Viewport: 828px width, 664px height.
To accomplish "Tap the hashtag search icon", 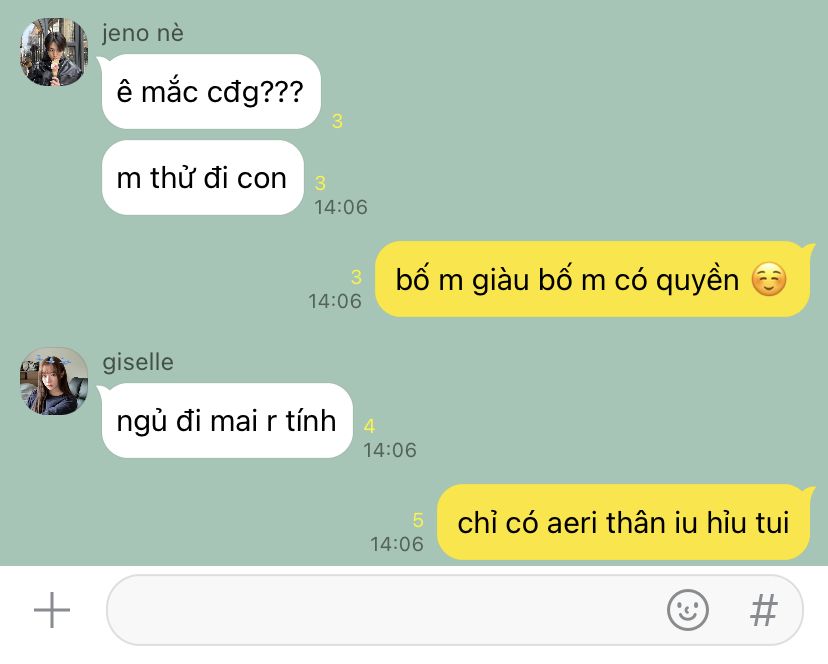I will point(764,610).
